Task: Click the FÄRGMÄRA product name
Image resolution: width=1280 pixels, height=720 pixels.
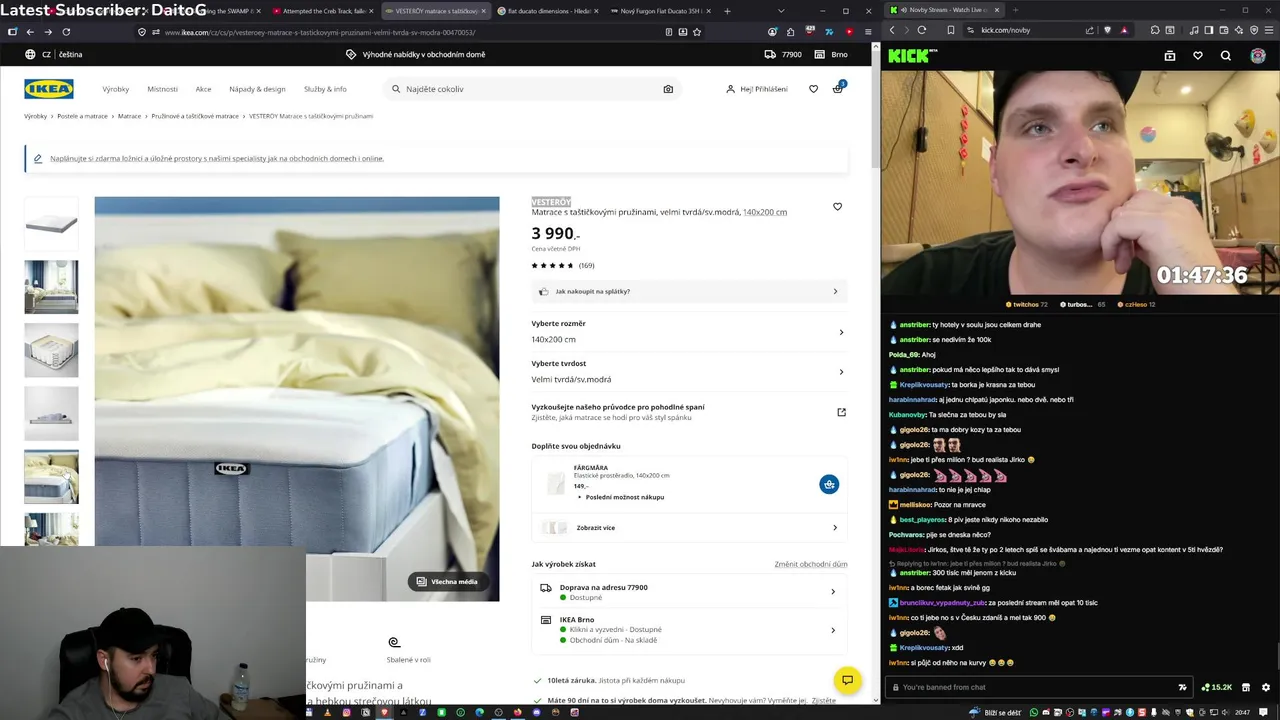Action: coord(591,467)
